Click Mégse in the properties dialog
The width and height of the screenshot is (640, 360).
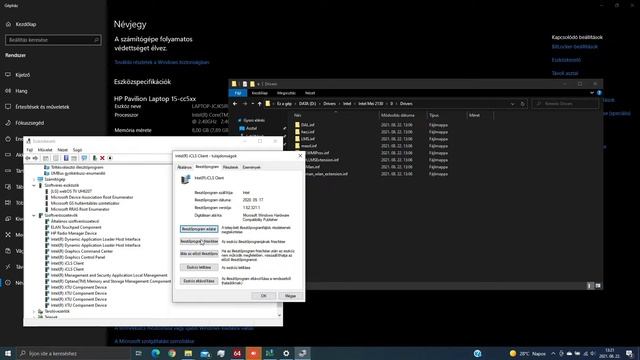click(x=291, y=296)
